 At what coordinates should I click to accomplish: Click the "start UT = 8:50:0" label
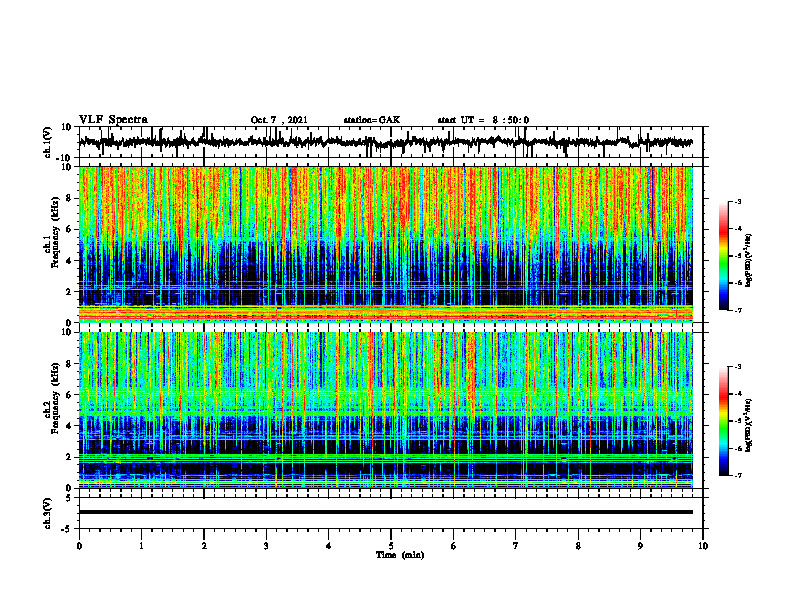483,120
